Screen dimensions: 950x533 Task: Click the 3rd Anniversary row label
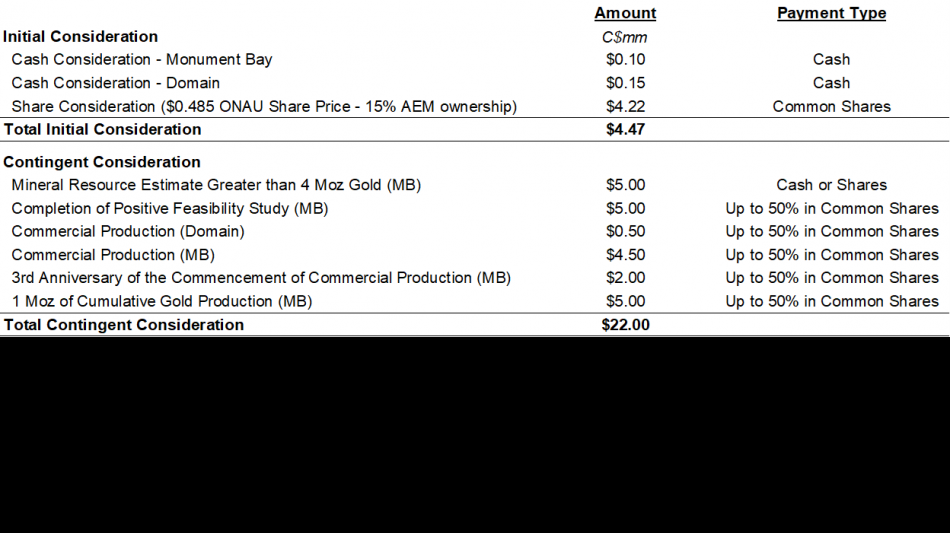[x=261, y=278]
